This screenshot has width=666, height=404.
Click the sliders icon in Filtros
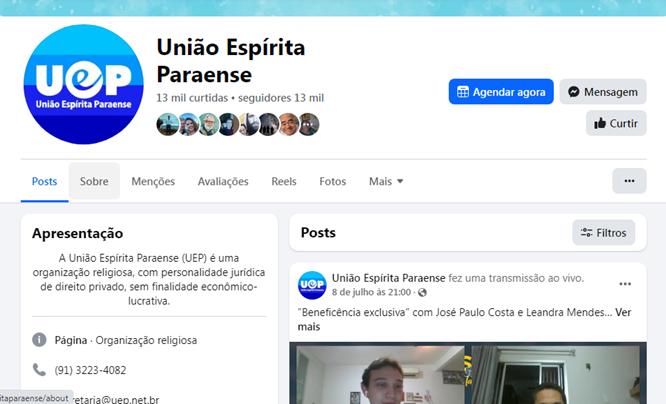click(x=587, y=233)
